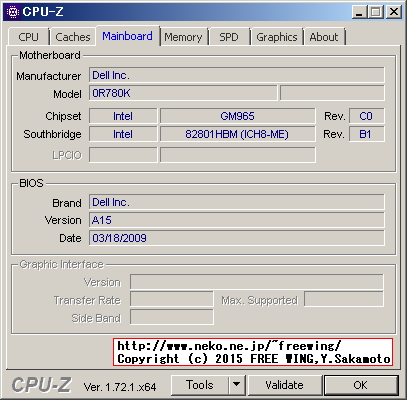Image resolution: width=407 pixels, height=400 pixels.
Task: Click the empty LPCIO vendor field
Action: tap(123, 155)
